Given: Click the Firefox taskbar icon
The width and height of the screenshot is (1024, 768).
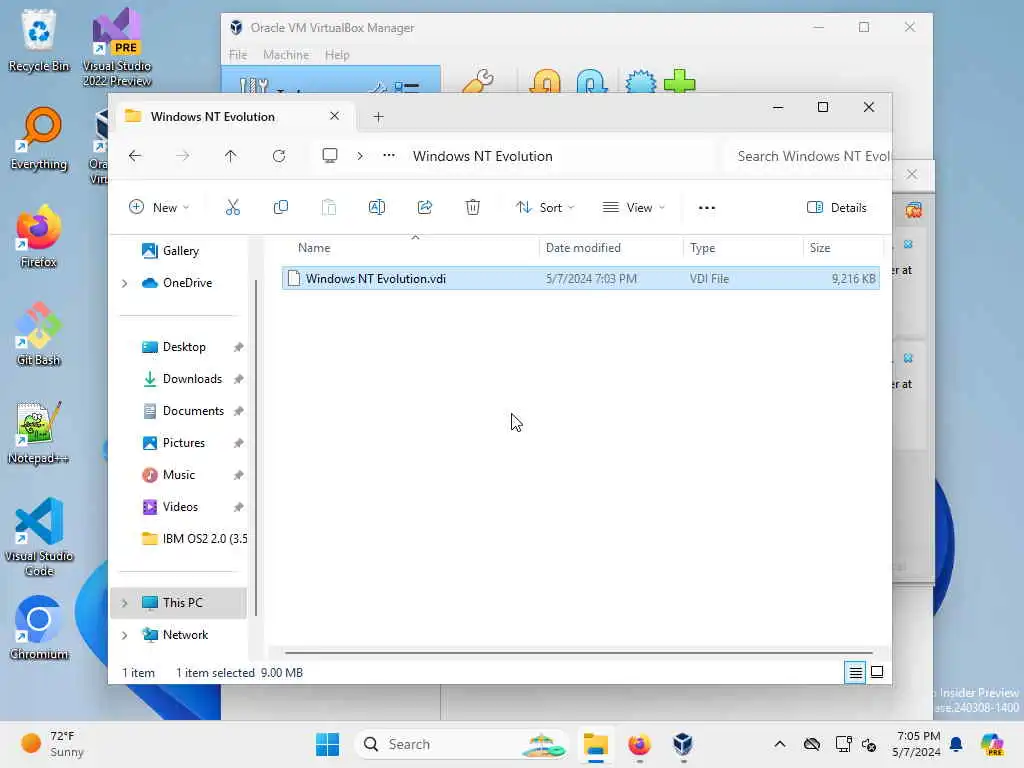Looking at the screenshot, I should pos(639,744).
